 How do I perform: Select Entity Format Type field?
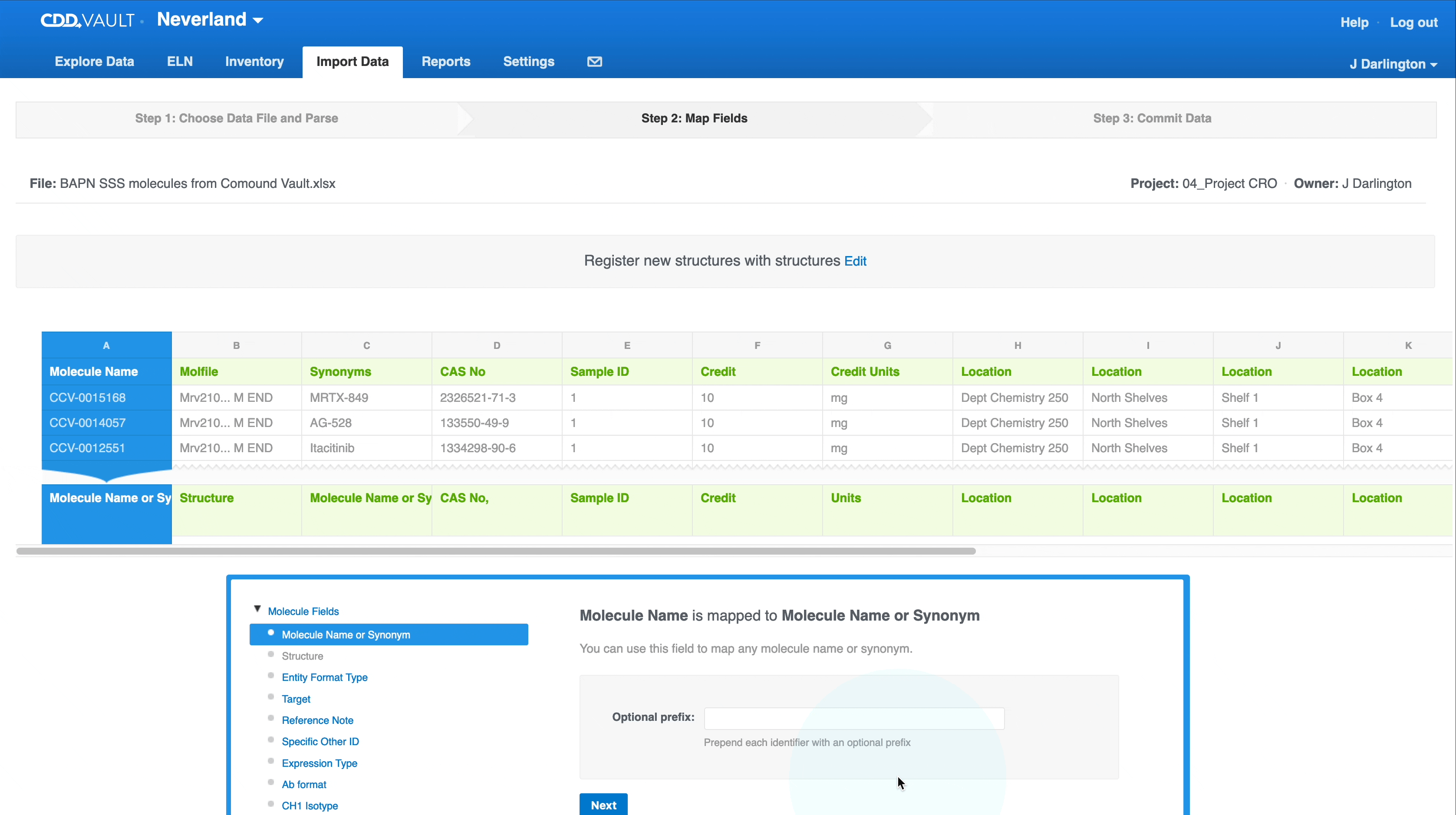pos(324,678)
